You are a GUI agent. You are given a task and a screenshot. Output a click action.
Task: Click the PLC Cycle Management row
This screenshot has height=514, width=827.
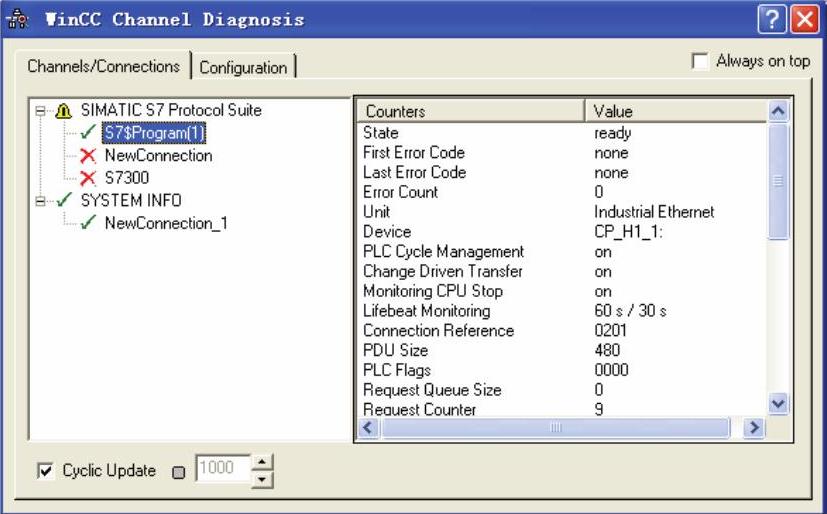[562, 251]
